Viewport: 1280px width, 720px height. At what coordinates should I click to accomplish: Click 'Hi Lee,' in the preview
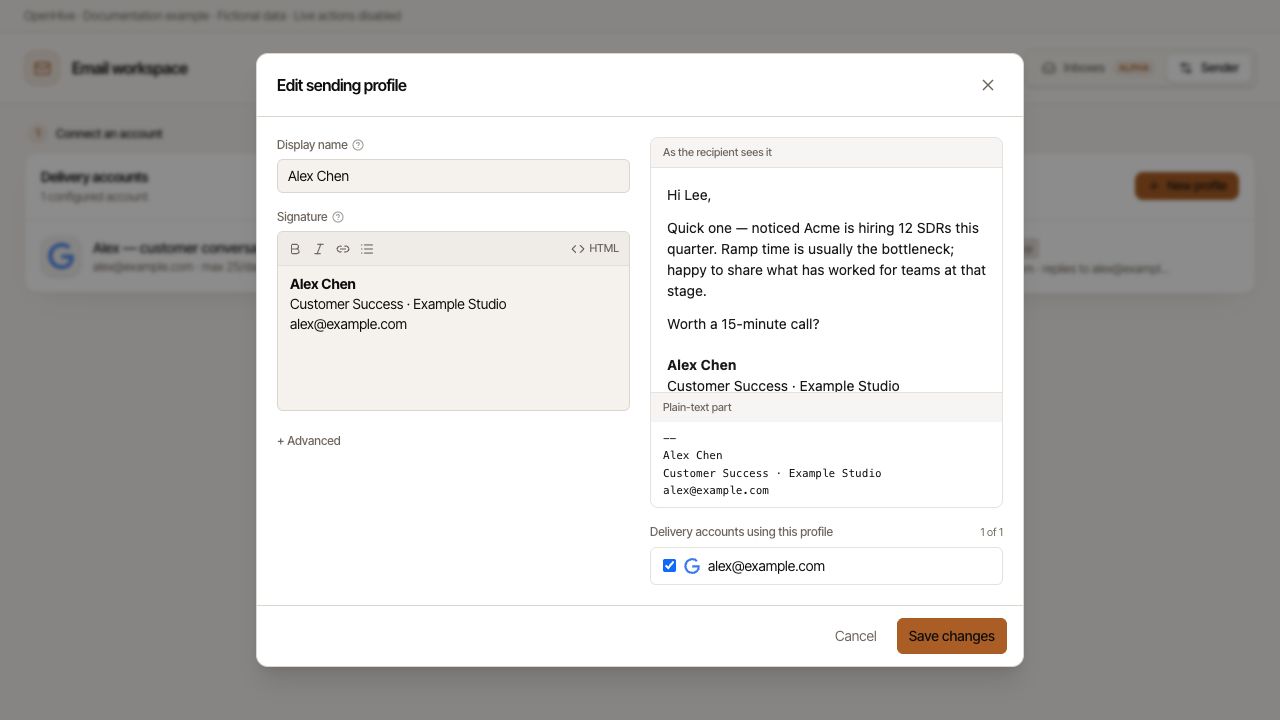pyautogui.click(x=689, y=195)
